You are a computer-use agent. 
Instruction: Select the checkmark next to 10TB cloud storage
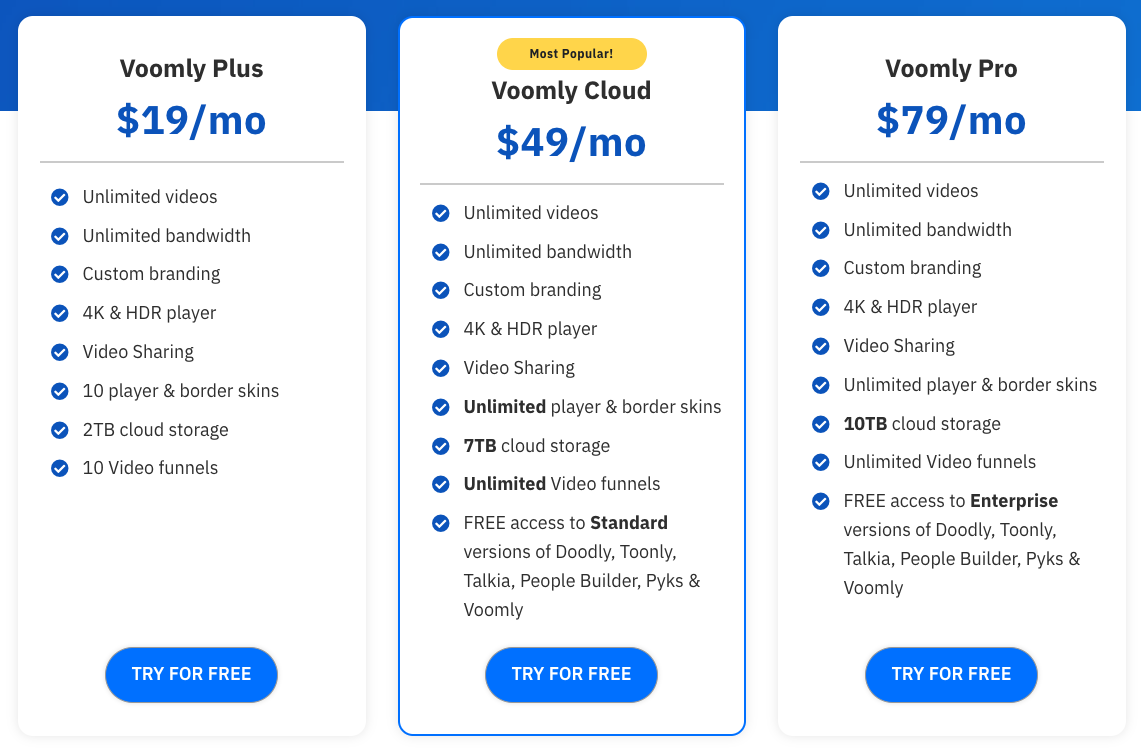(x=820, y=423)
